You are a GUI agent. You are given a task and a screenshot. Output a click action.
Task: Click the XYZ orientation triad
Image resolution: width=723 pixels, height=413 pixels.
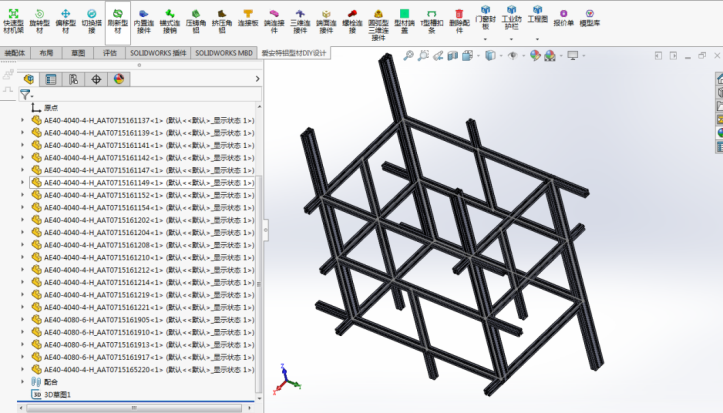pos(286,379)
